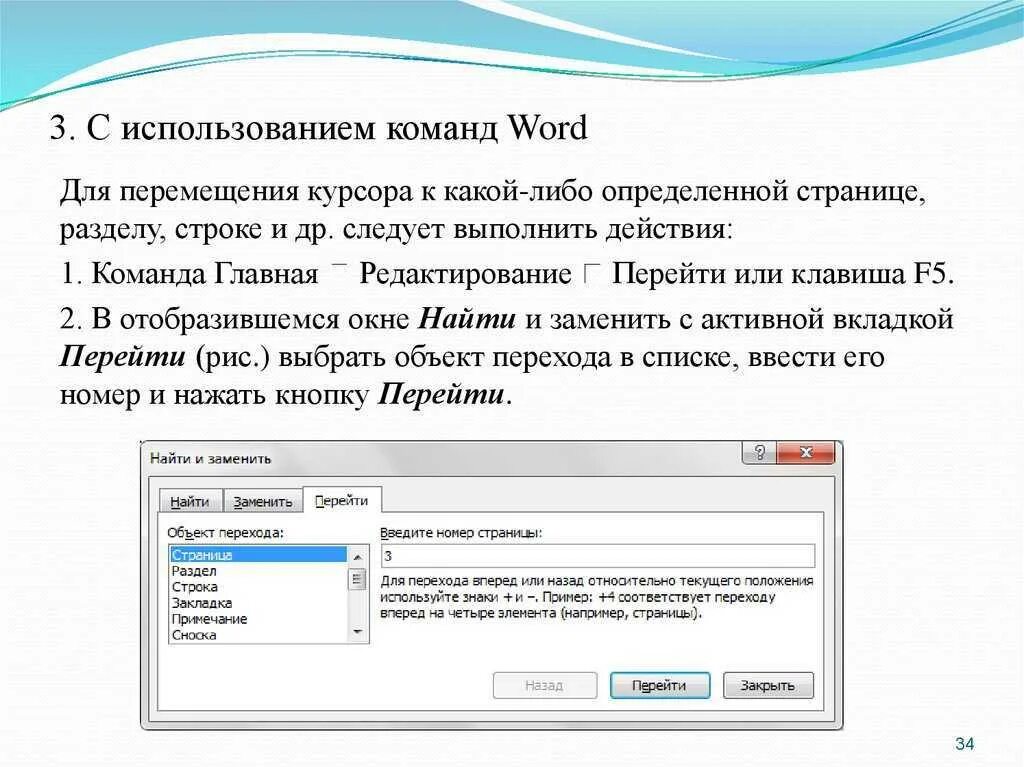Click the list scroll-down arrow

tap(358, 632)
